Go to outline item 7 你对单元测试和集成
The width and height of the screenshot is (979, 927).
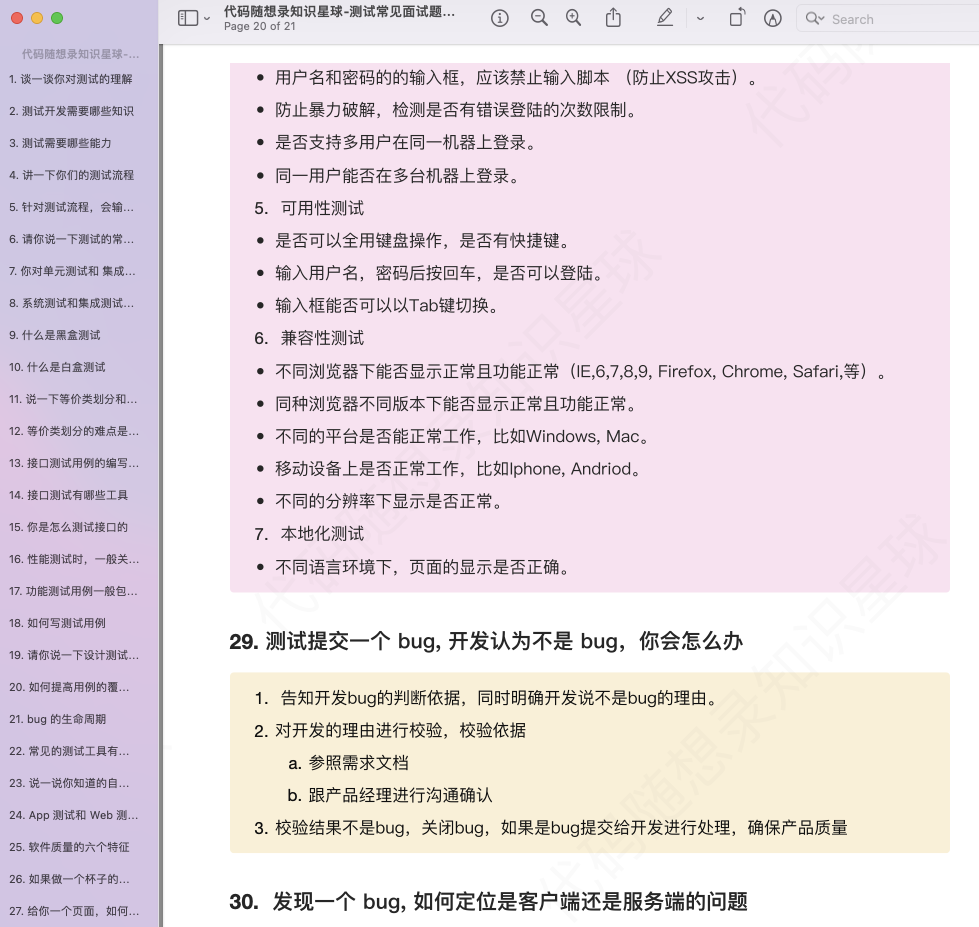pyautogui.click(x=72, y=271)
